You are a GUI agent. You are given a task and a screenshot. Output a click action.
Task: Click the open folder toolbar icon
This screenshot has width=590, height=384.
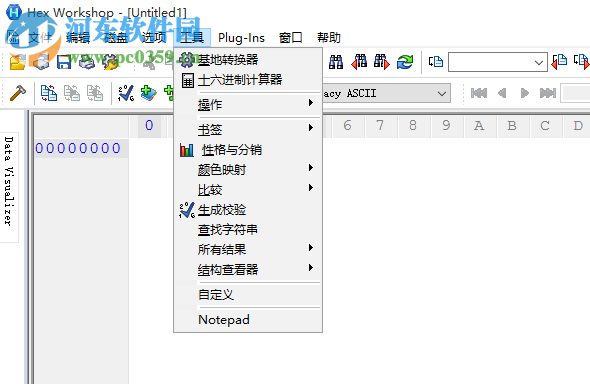[17, 62]
